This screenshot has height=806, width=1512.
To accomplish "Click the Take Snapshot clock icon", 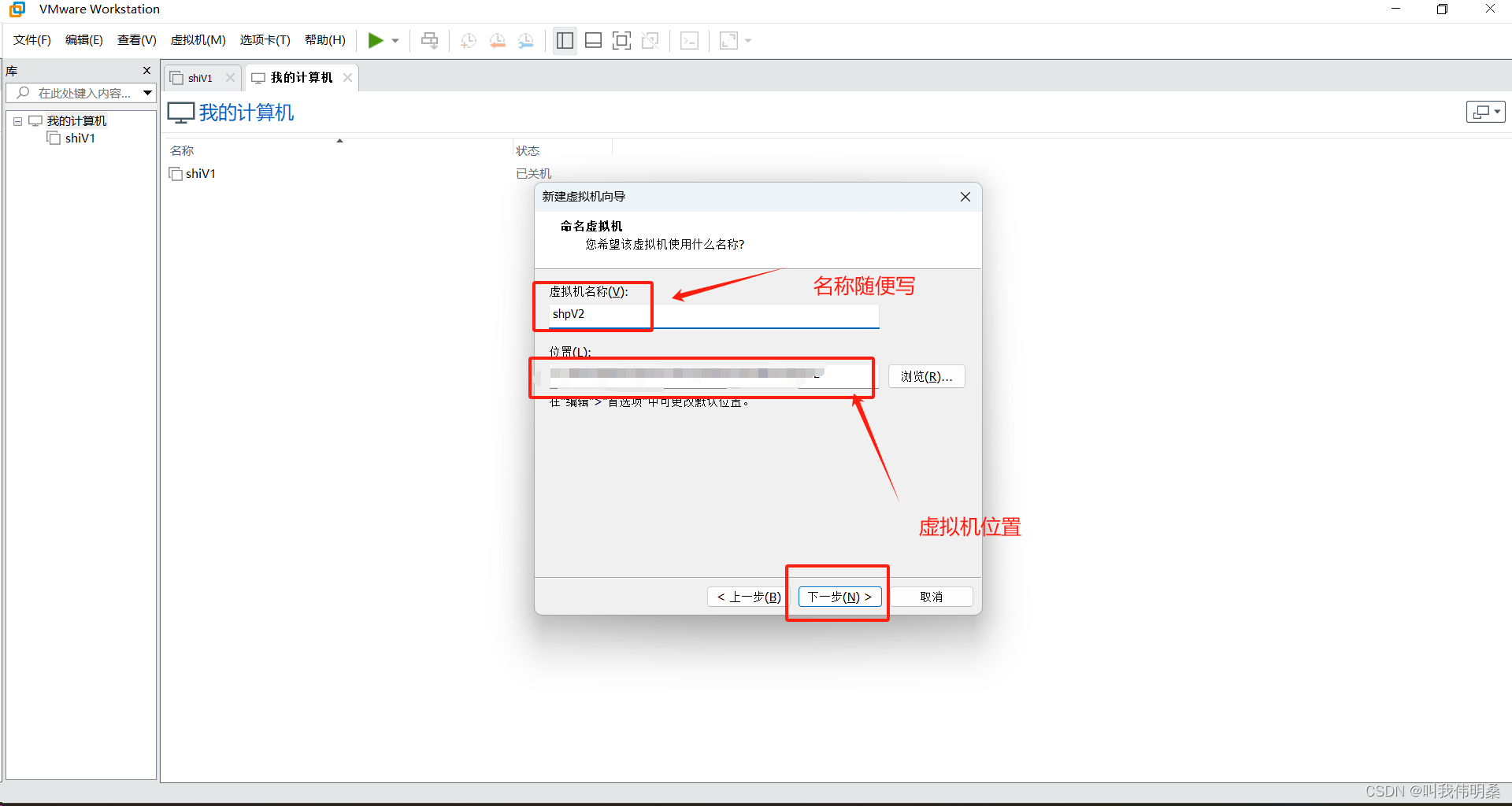I will click(x=469, y=40).
